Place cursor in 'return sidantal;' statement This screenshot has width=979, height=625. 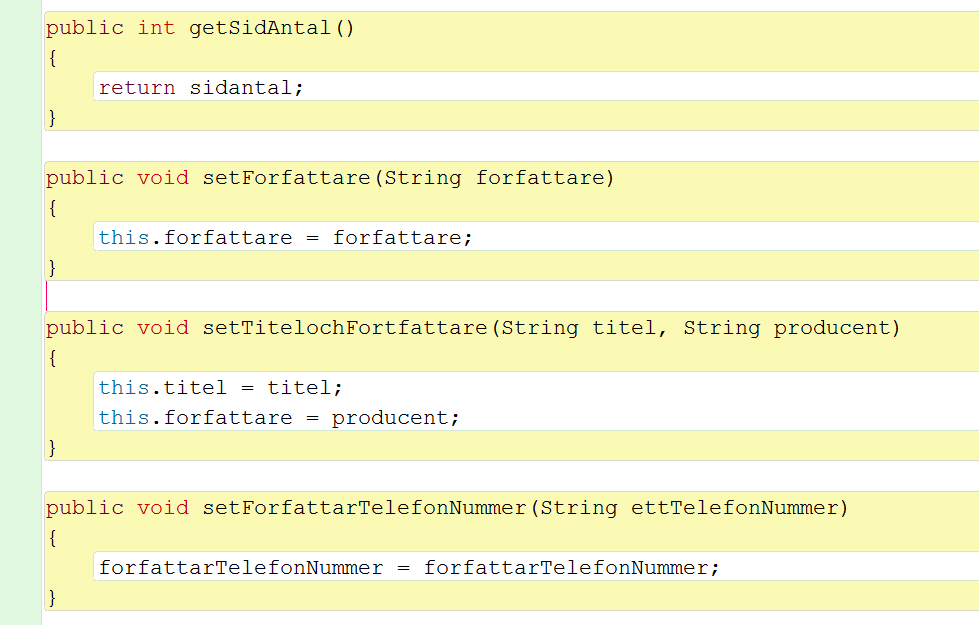pos(201,87)
